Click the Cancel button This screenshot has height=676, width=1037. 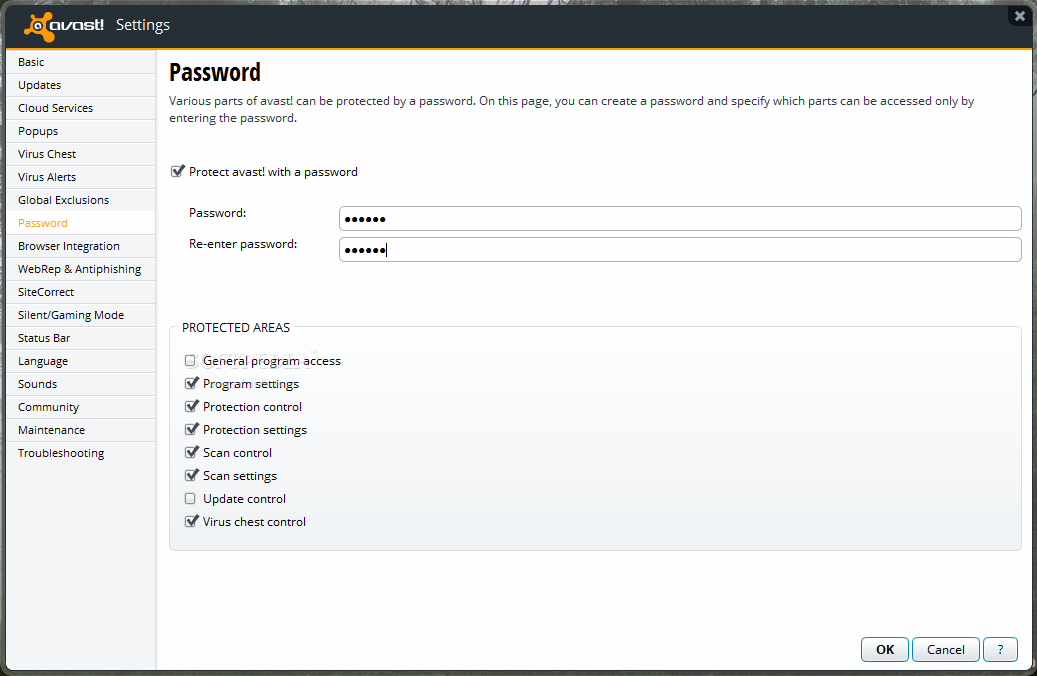tap(946, 650)
